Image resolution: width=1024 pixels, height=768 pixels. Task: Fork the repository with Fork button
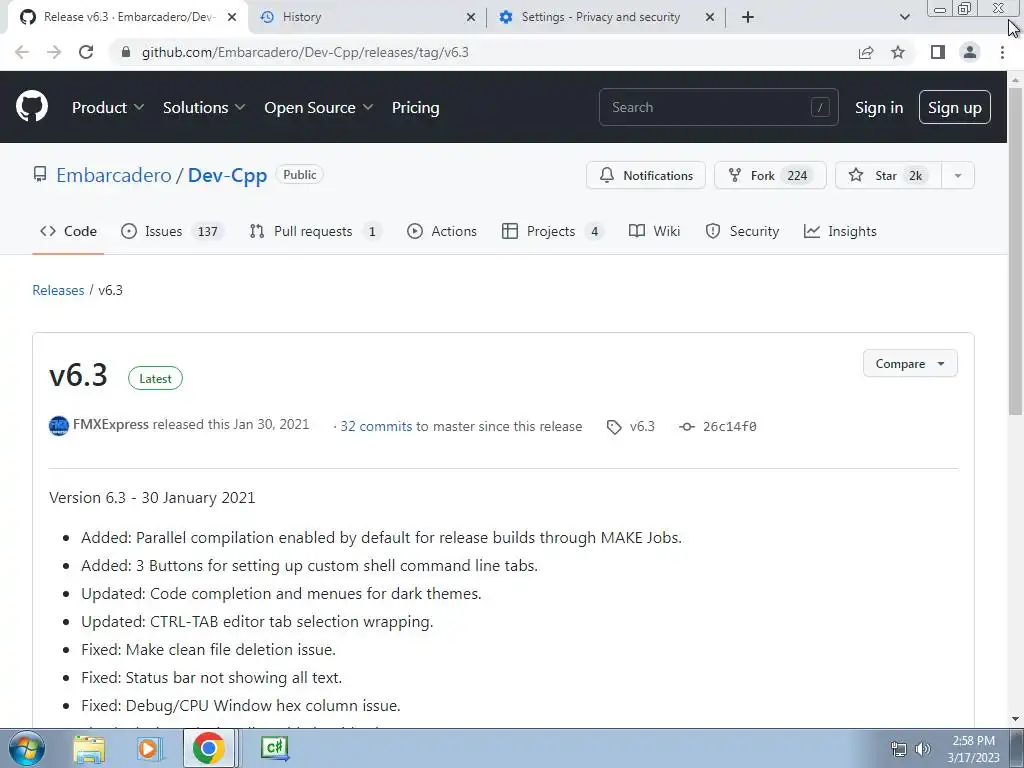coord(770,175)
